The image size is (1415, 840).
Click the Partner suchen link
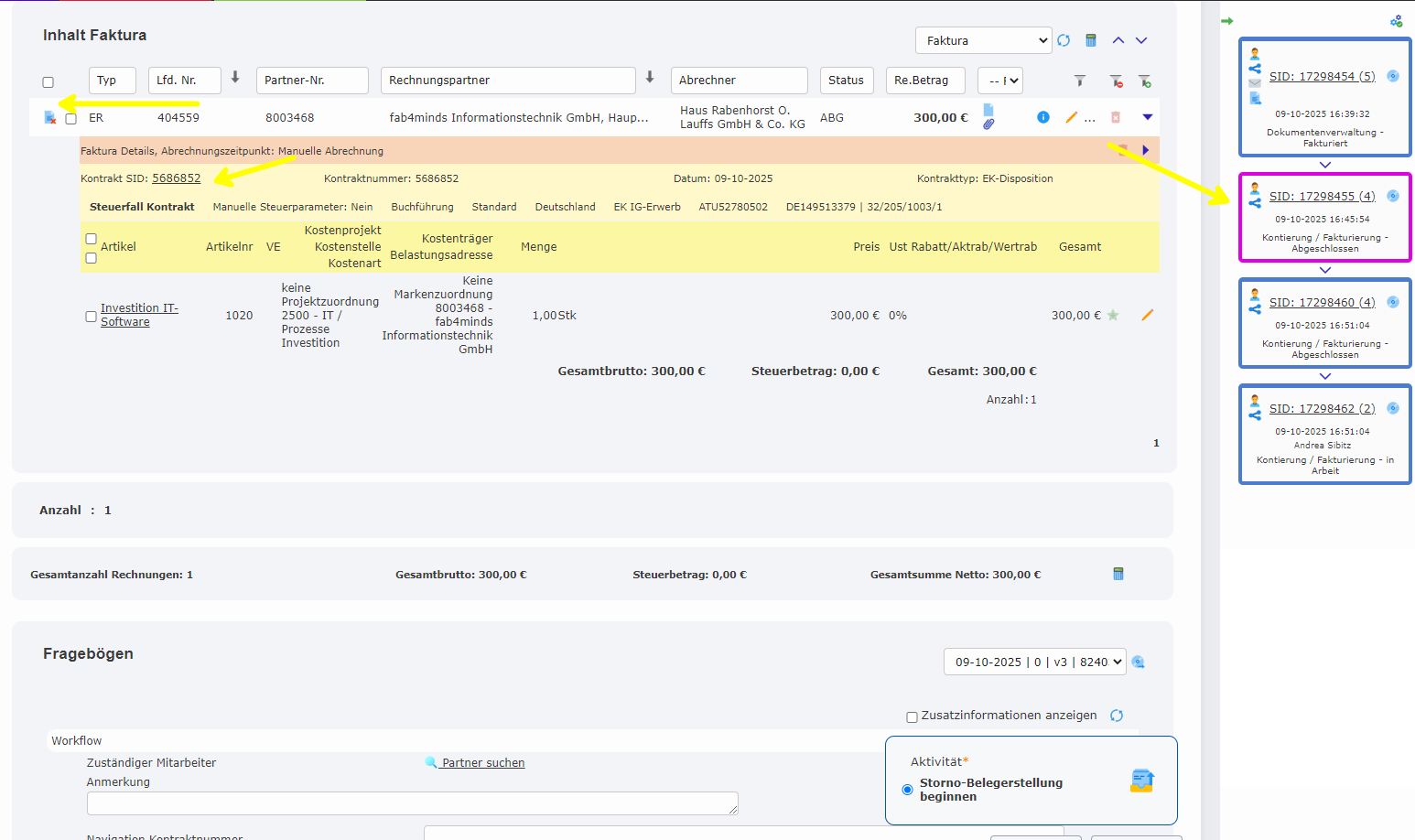coord(482,763)
